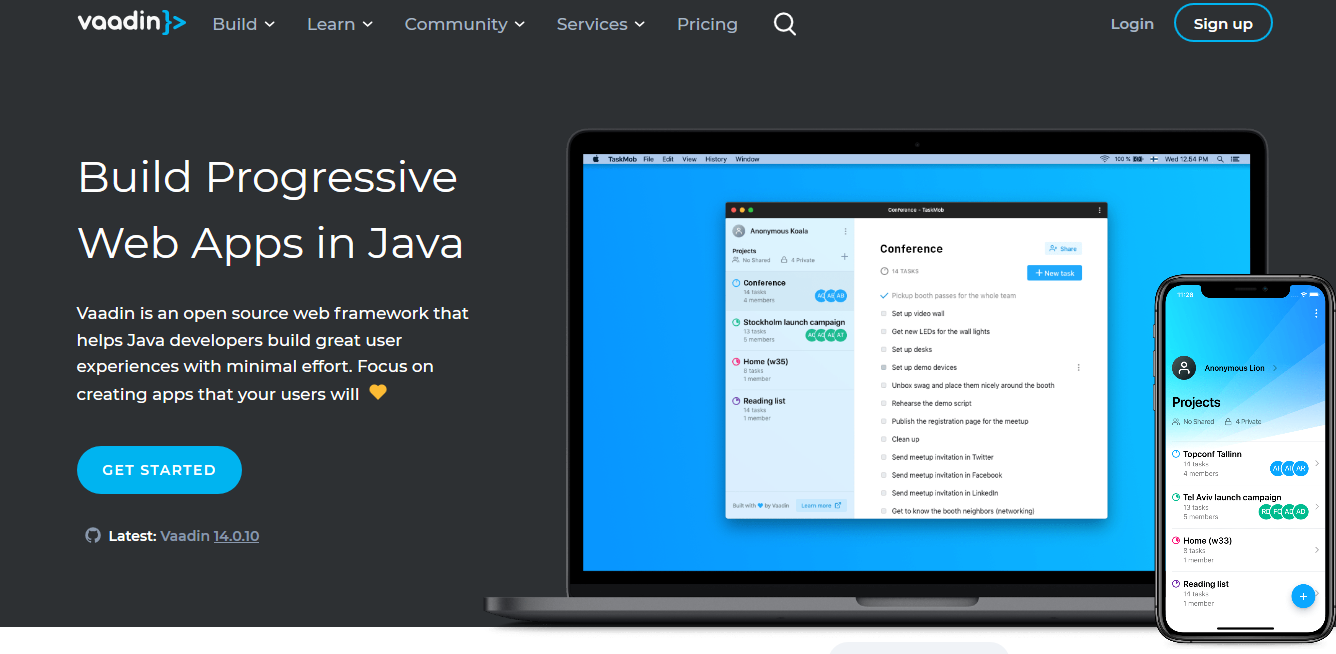Check the Set up desks task
The width and height of the screenshot is (1336, 654).
click(x=884, y=350)
